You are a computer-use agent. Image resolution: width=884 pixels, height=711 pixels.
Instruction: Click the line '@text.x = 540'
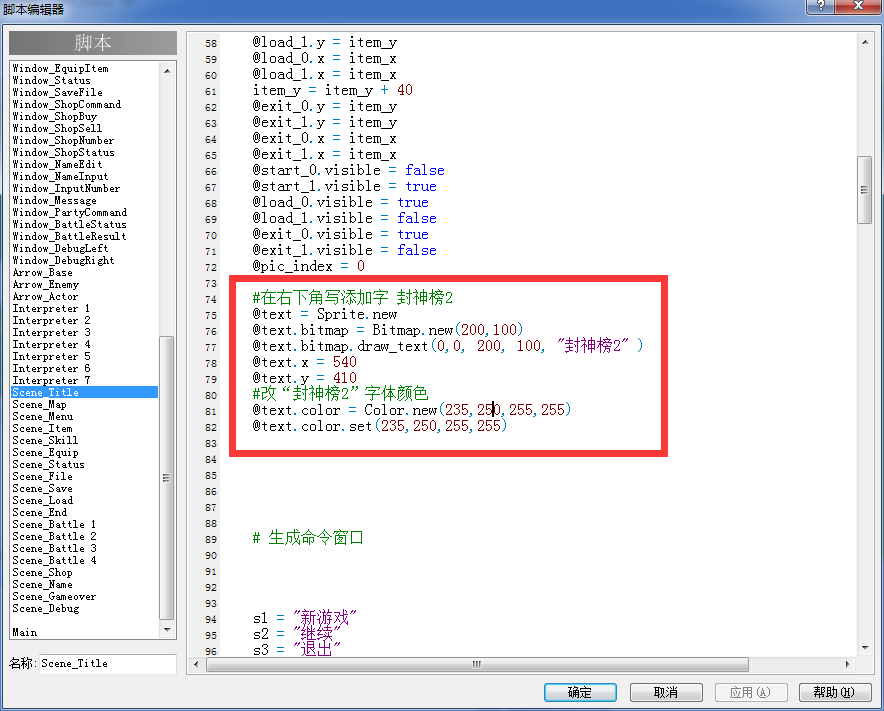[304, 362]
